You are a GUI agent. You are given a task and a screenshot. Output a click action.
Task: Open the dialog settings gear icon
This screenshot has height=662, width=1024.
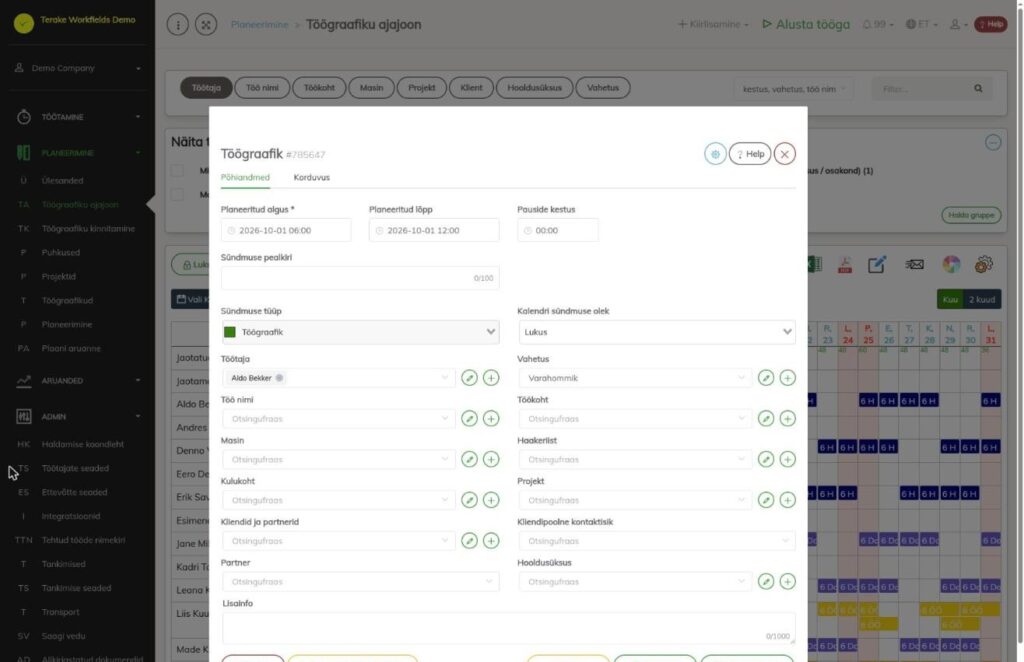tap(715, 154)
